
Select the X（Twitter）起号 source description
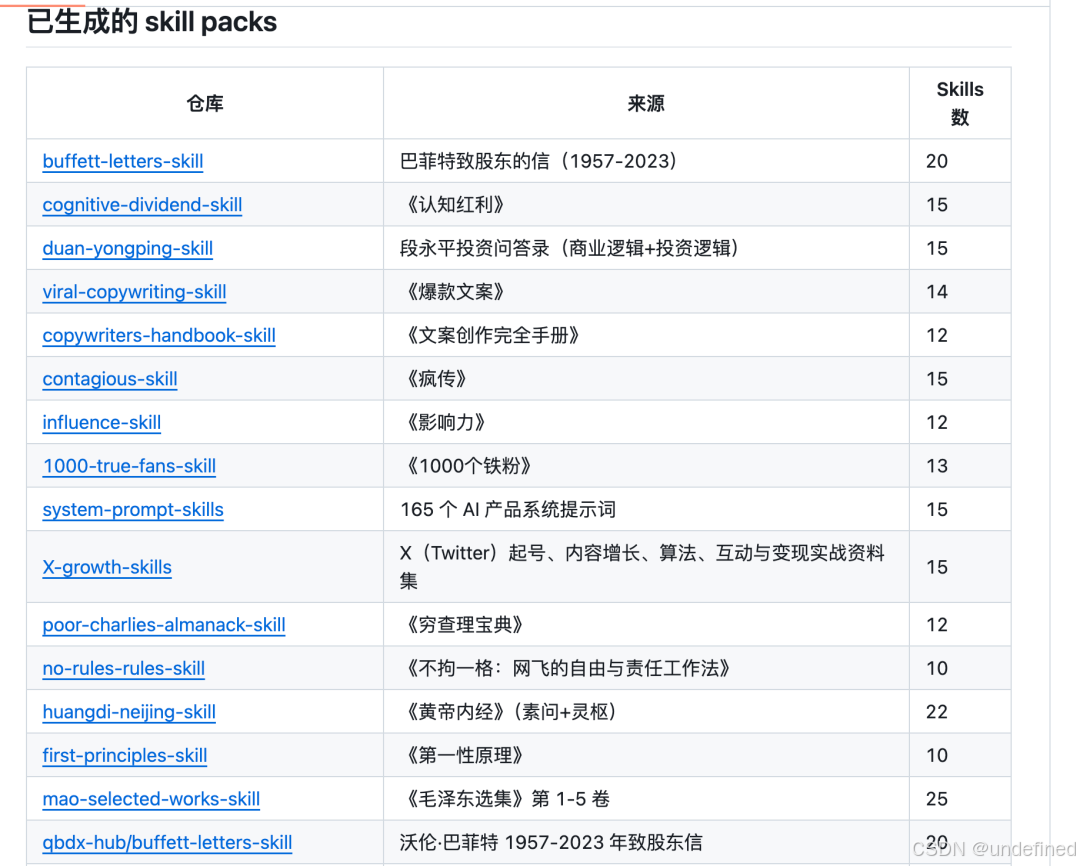[642, 567]
